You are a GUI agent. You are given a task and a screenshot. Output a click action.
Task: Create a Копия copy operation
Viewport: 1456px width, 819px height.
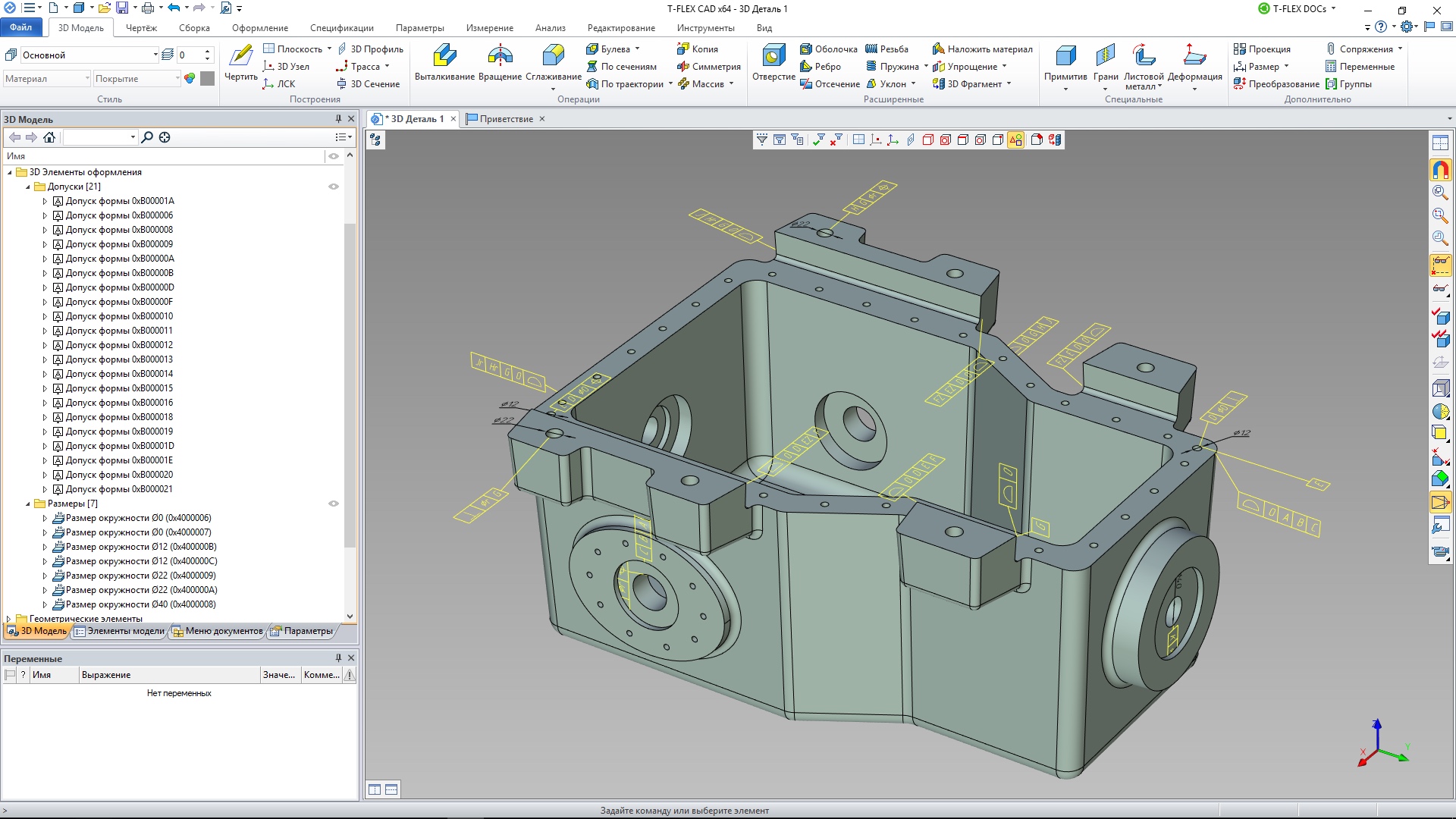tap(698, 49)
